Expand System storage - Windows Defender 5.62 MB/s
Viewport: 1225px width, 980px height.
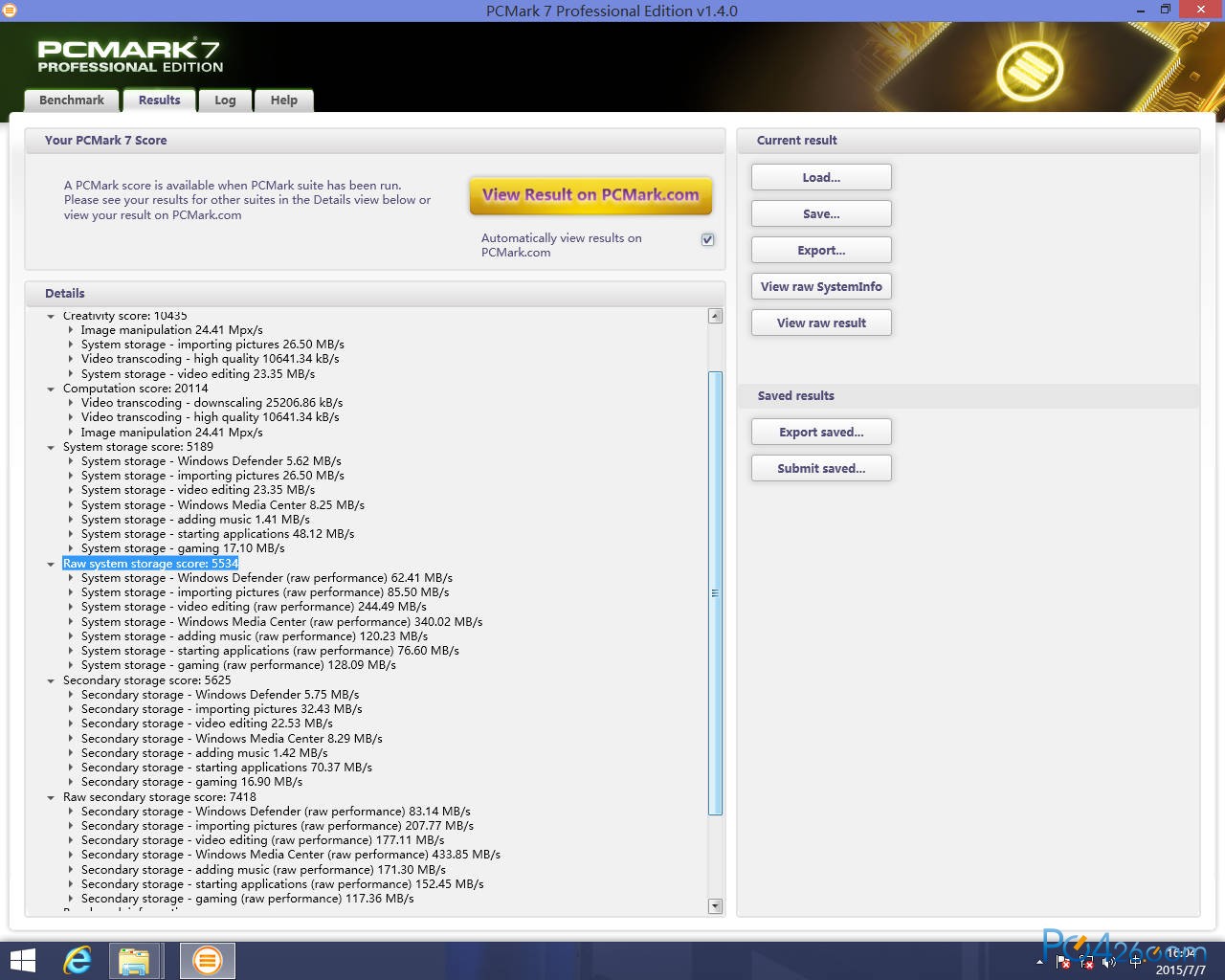click(x=71, y=461)
